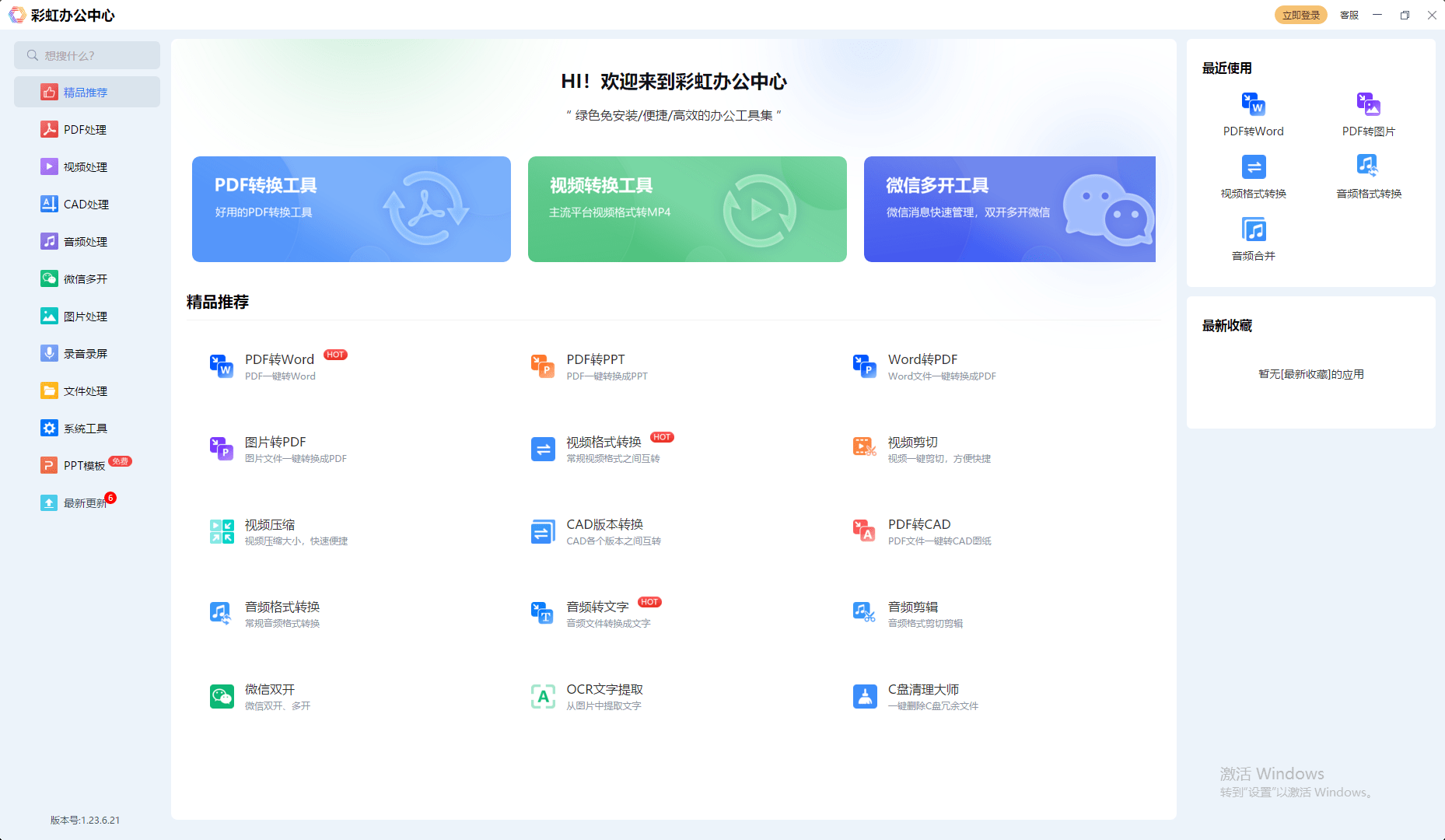This screenshot has height=840, width=1445.
Task: Open recently used PDF转Word icon
Action: click(x=1254, y=104)
